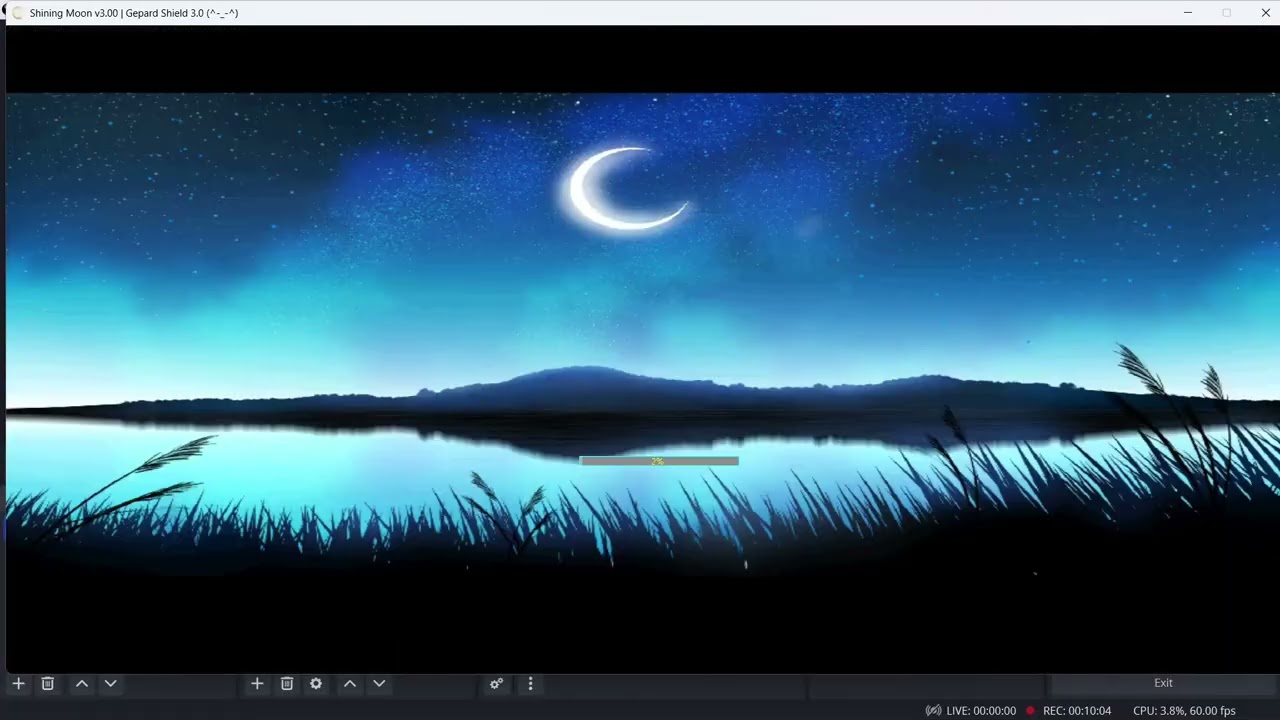Open the audio mixer three-dot menu
The height and width of the screenshot is (720, 1280).
pos(530,684)
